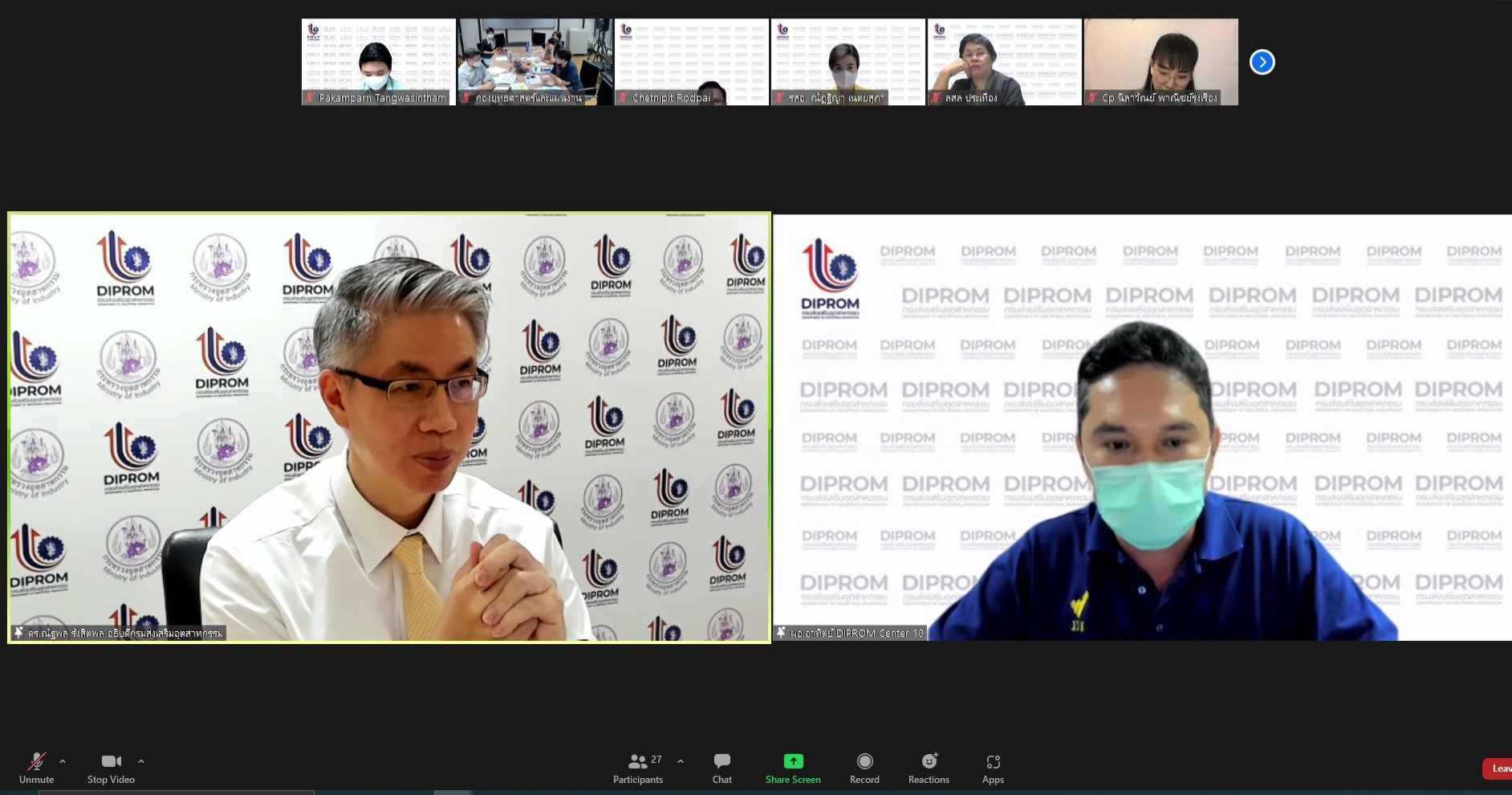Click muted mic icon on Cp thumbnail
Screen dimensions: 1512x795
1092,98
